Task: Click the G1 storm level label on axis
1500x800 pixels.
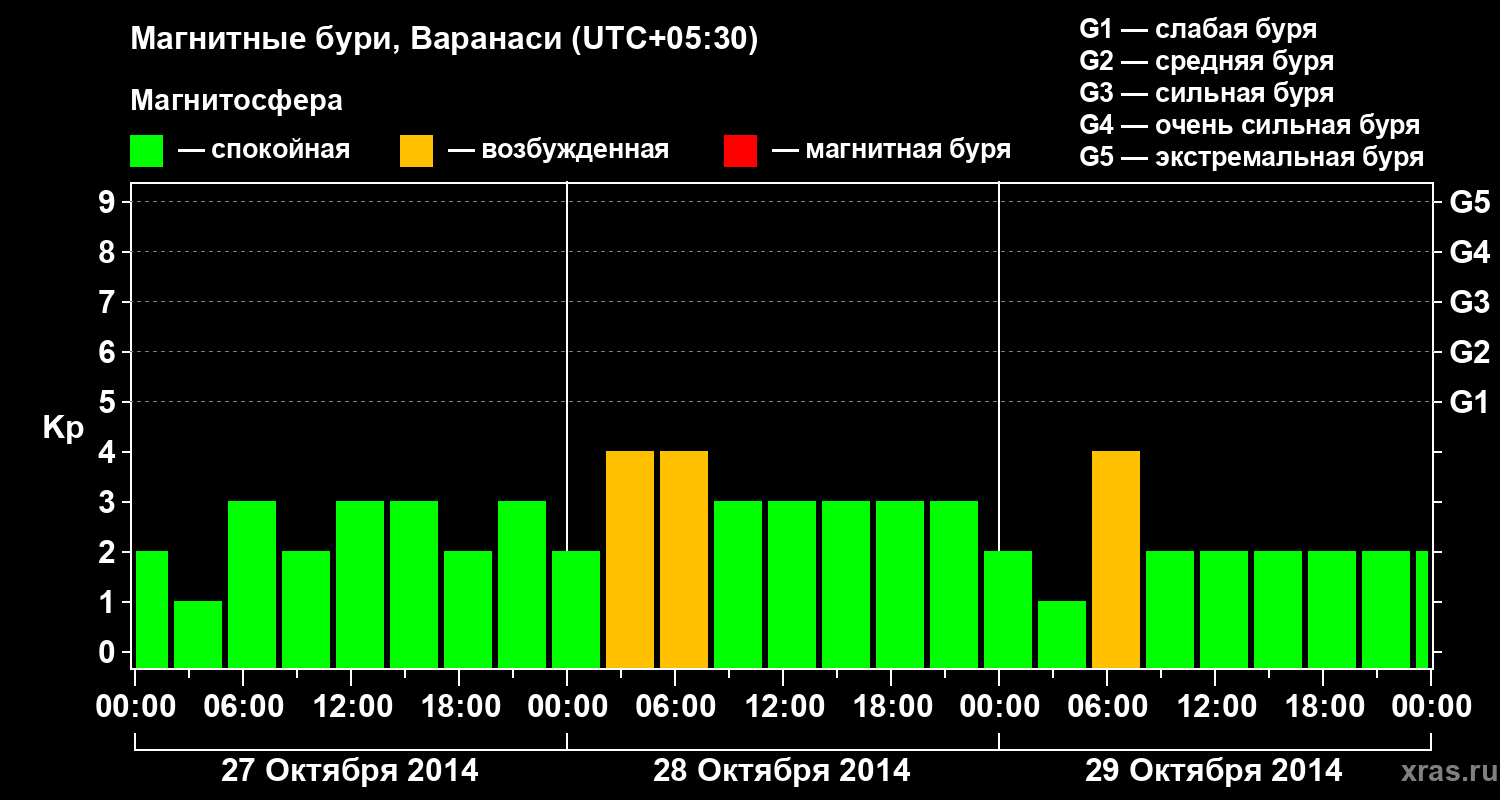Action: point(1469,403)
